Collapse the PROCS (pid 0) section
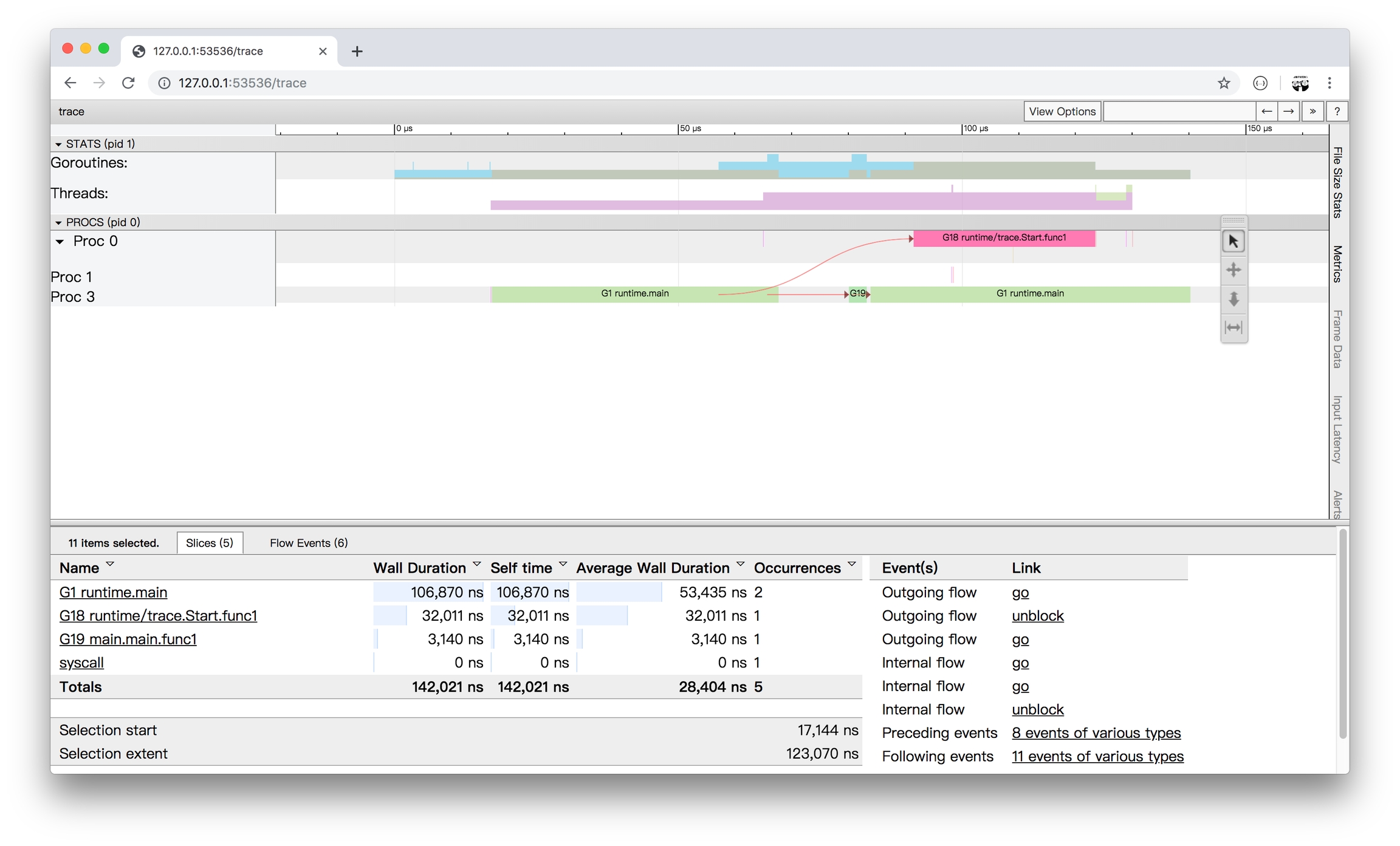 click(x=58, y=223)
